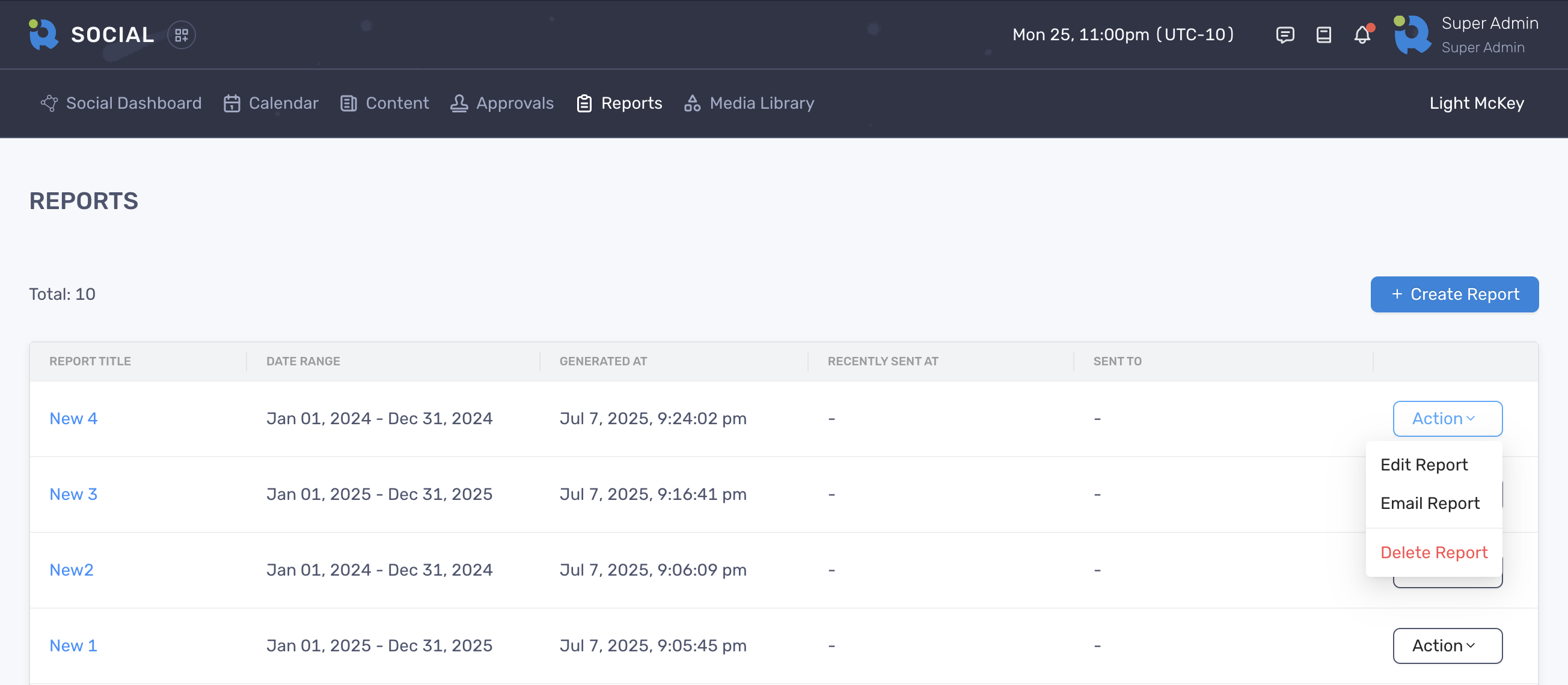This screenshot has width=1568, height=685.
Task: Click the Super Admin avatar
Action: (1413, 35)
